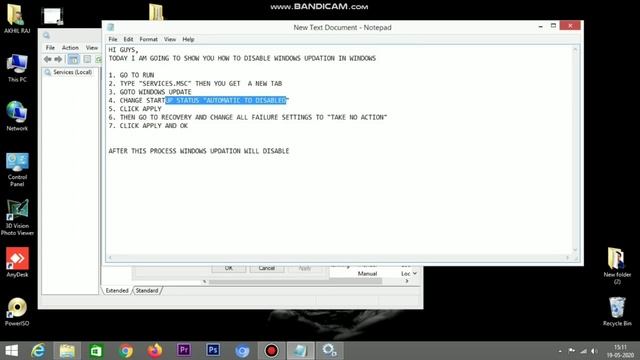Image resolution: width=640 pixels, height=360 pixels.
Task: Click the "HI GUYS," line in Notepad
Action: coord(123,50)
